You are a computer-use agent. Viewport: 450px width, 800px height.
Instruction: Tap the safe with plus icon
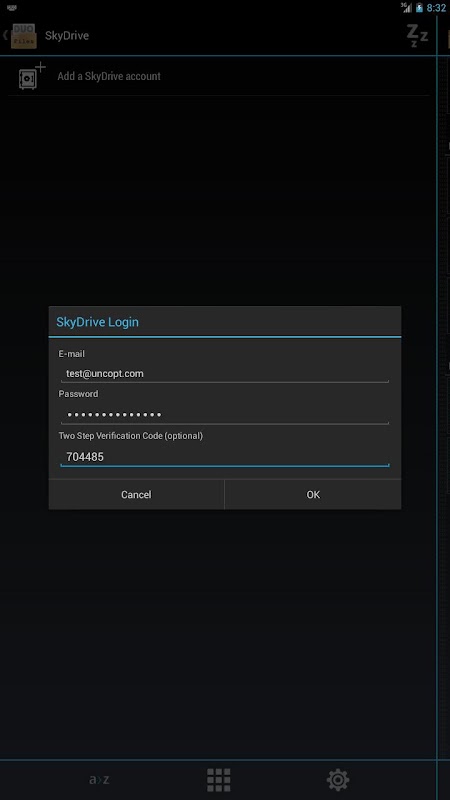click(32, 77)
